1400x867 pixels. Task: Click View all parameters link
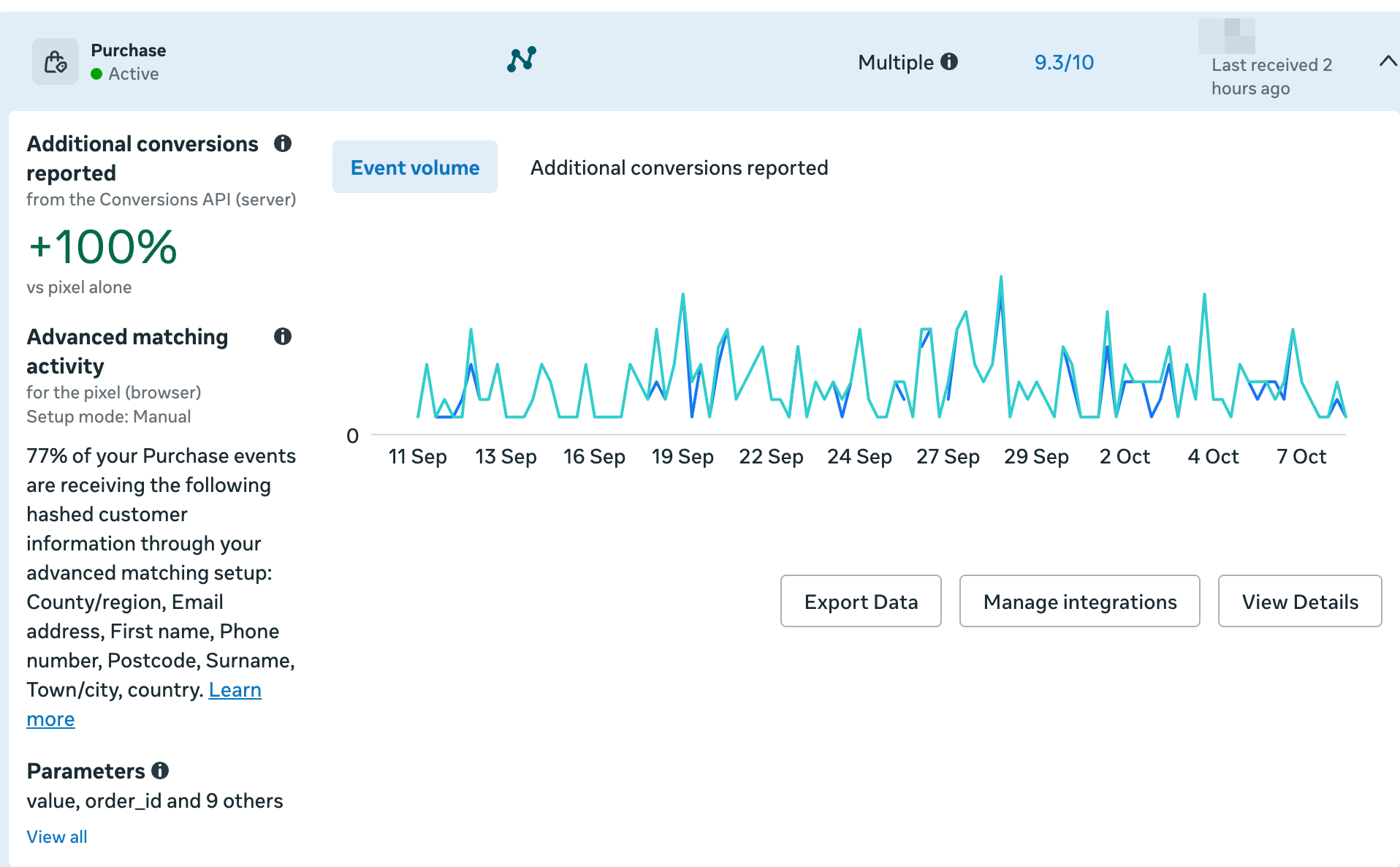[x=57, y=837]
